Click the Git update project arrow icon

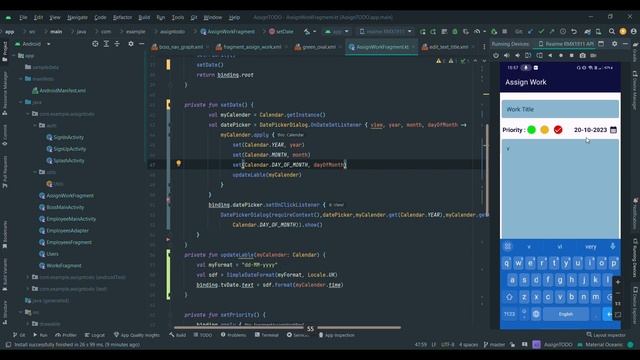pos(530,31)
